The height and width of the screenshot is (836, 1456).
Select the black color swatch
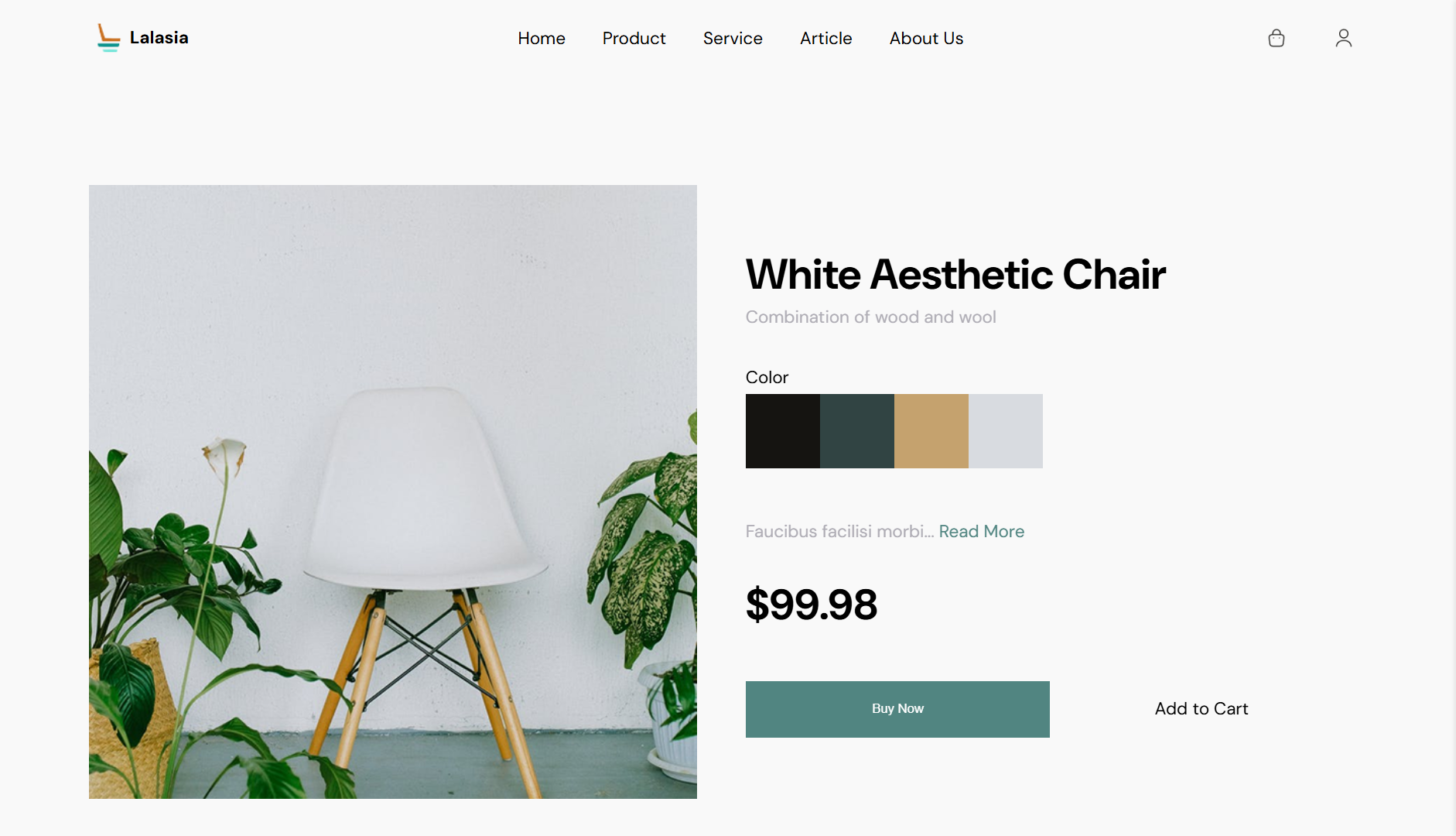pos(783,431)
